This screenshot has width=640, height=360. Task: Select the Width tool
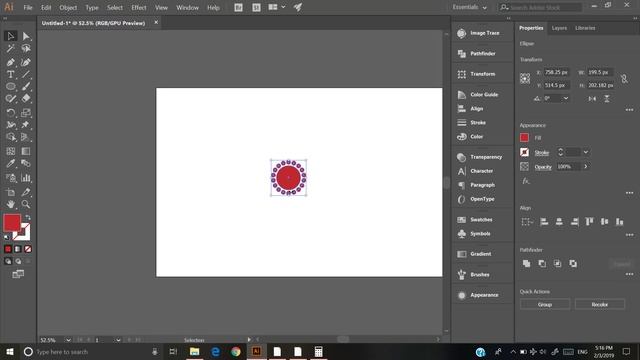[x=11, y=125]
